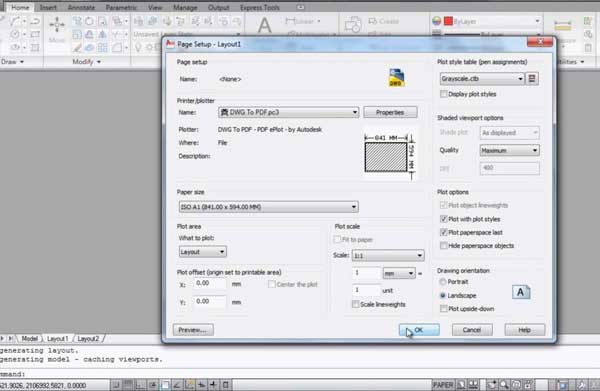Open the Quality Maximum dropdown
The height and width of the screenshot is (391, 600).
click(x=509, y=150)
